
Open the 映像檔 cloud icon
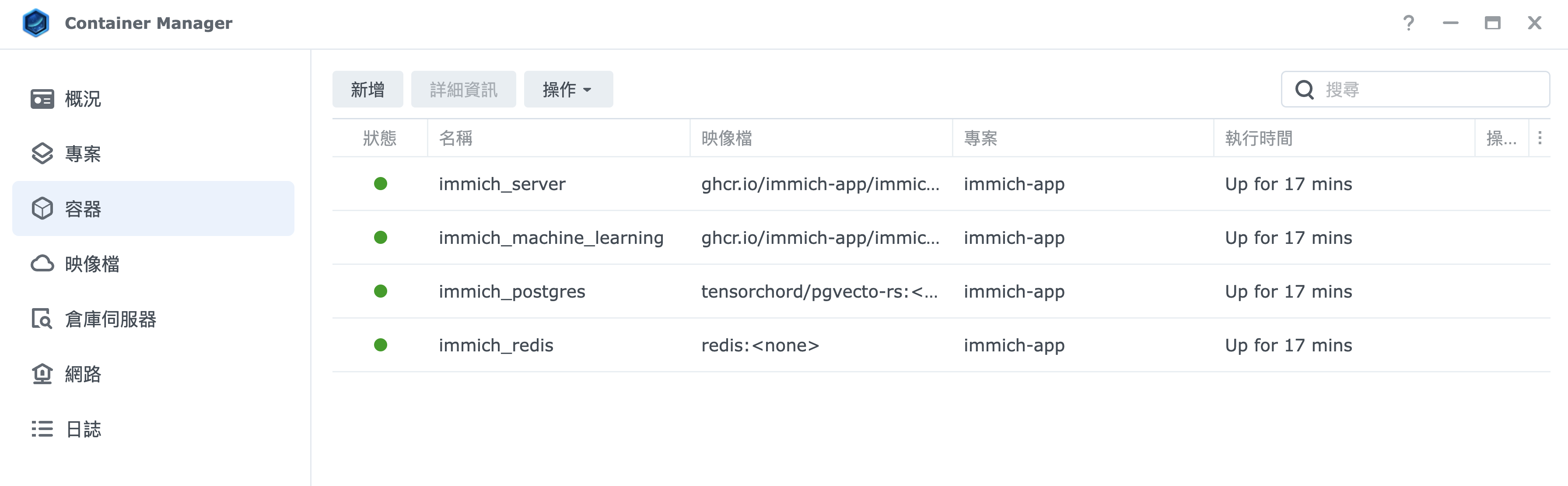pyautogui.click(x=42, y=264)
